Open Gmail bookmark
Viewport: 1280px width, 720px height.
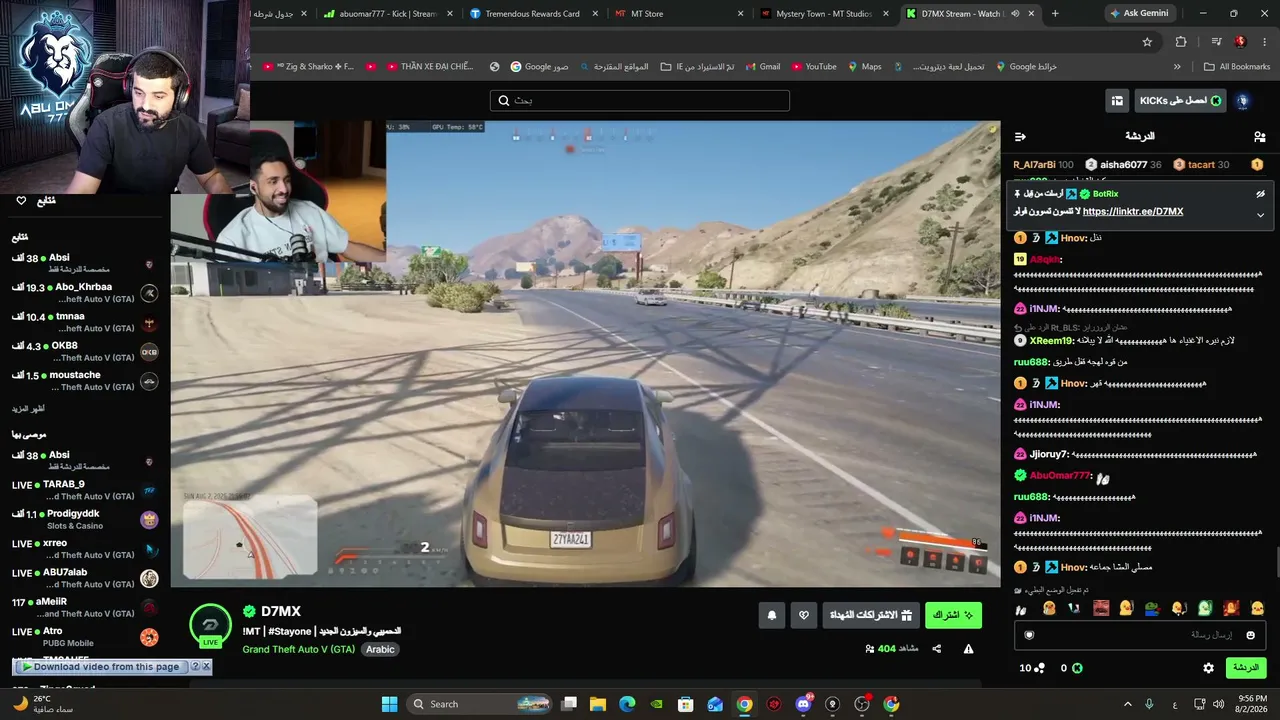[763, 67]
